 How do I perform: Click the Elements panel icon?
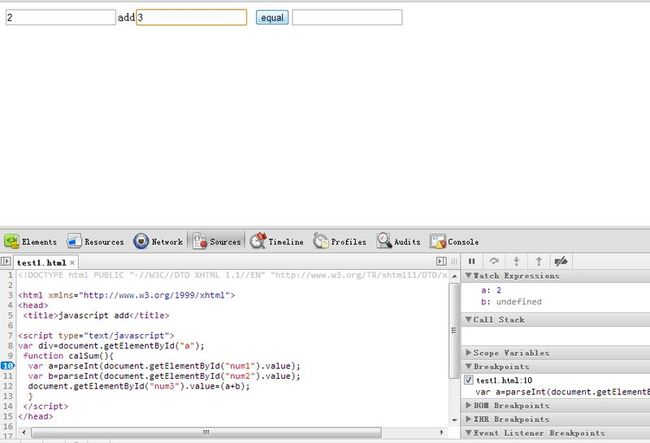[x=12, y=241]
